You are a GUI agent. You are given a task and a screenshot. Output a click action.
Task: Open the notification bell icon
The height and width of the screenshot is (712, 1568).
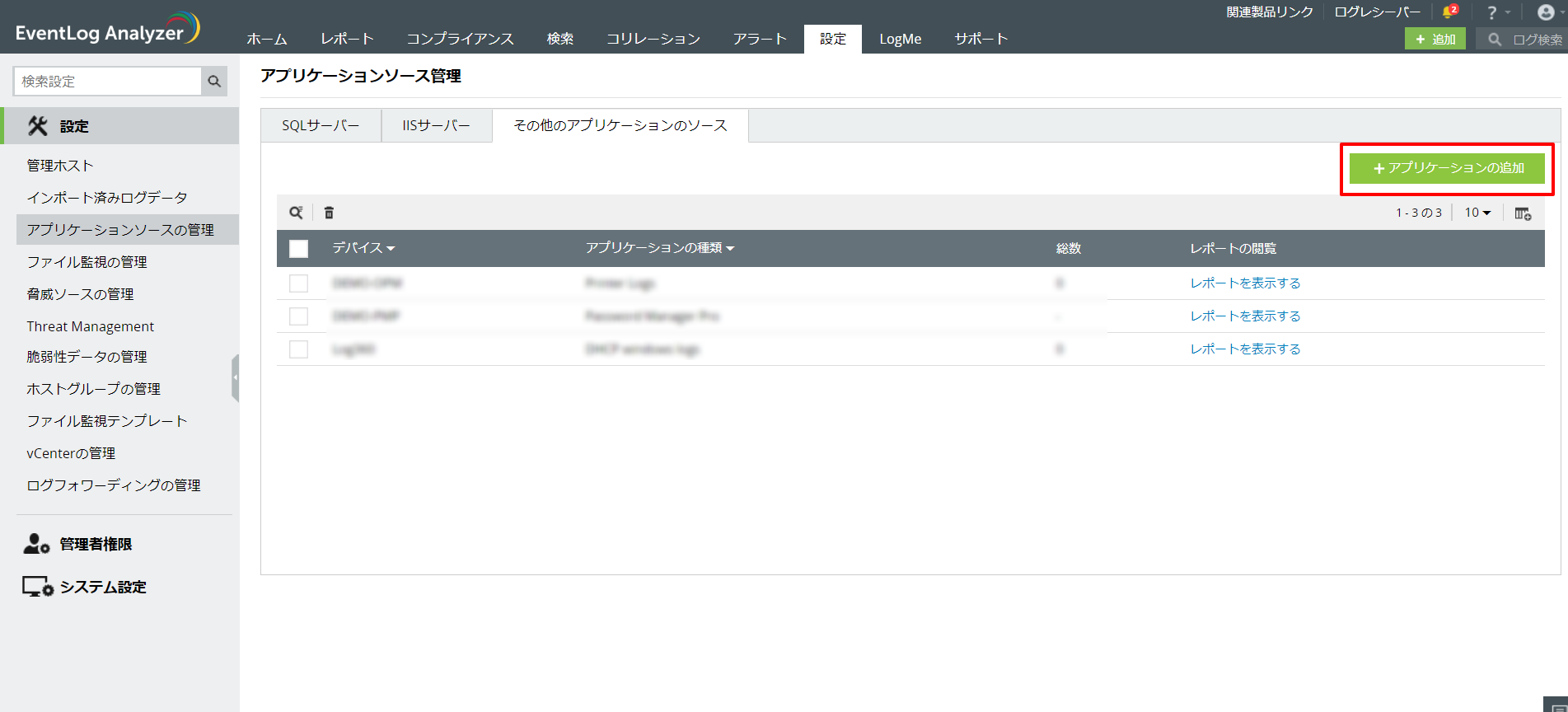pyautogui.click(x=1449, y=12)
